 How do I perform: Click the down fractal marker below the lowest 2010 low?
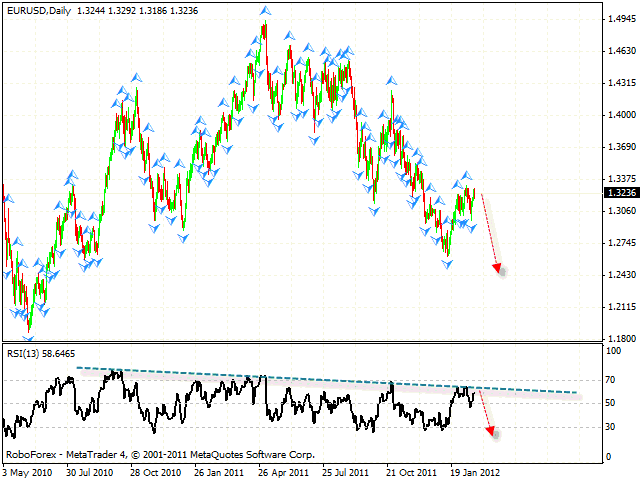[29, 338]
